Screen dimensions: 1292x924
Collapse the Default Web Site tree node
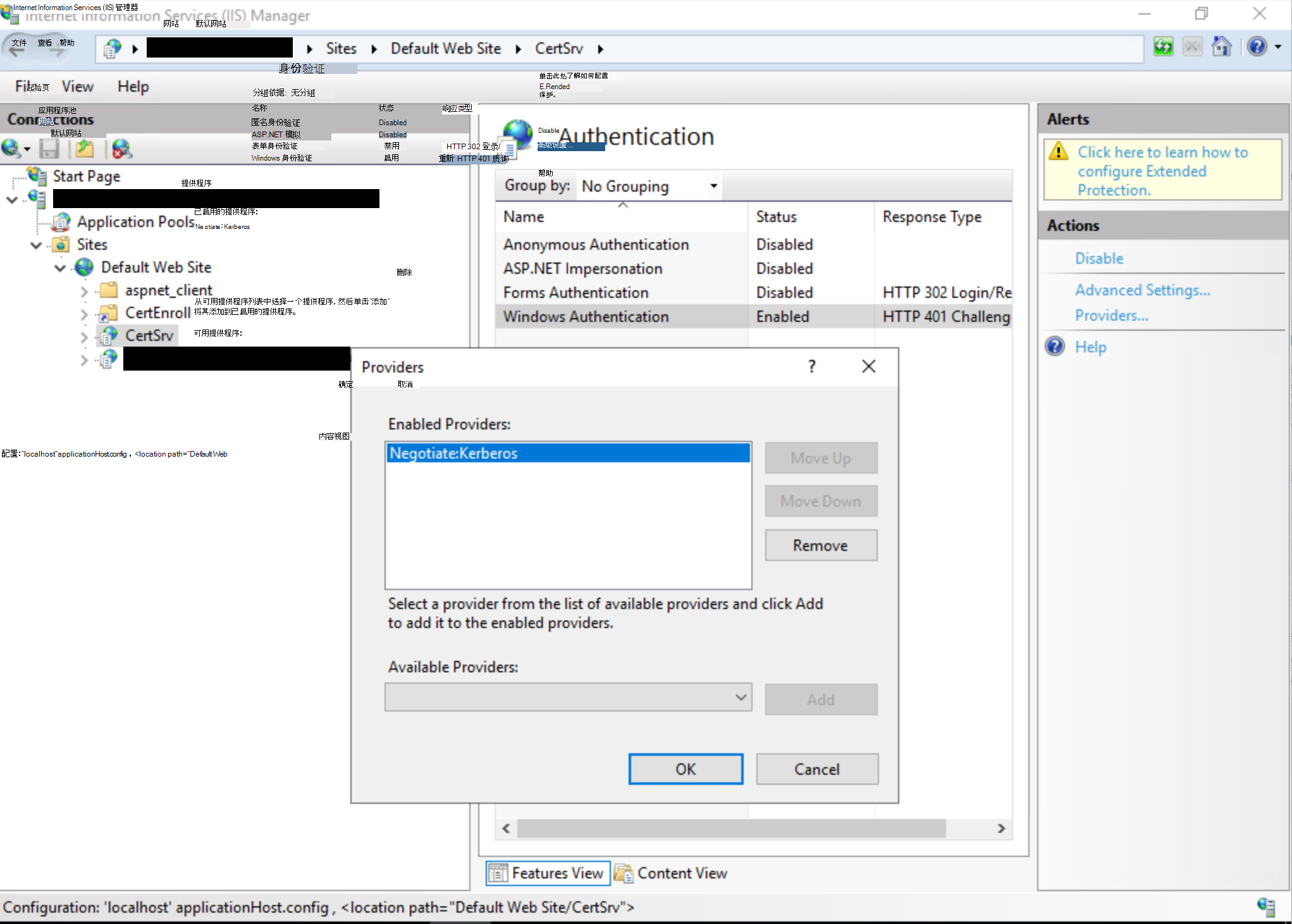coord(60,268)
